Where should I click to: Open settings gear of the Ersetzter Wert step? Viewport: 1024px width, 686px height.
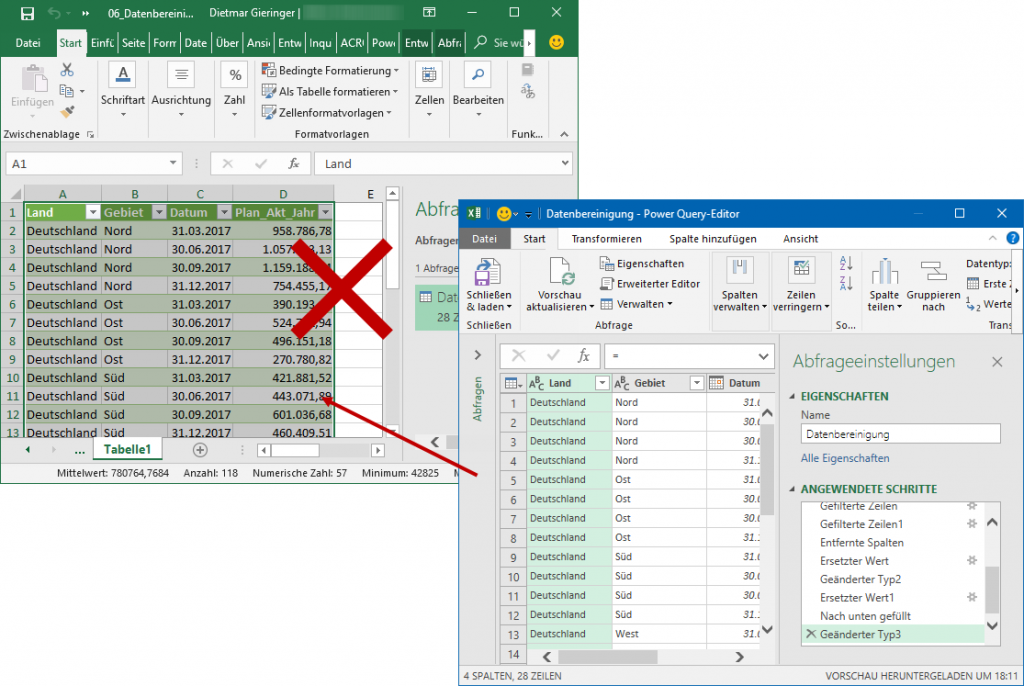click(x=972, y=561)
